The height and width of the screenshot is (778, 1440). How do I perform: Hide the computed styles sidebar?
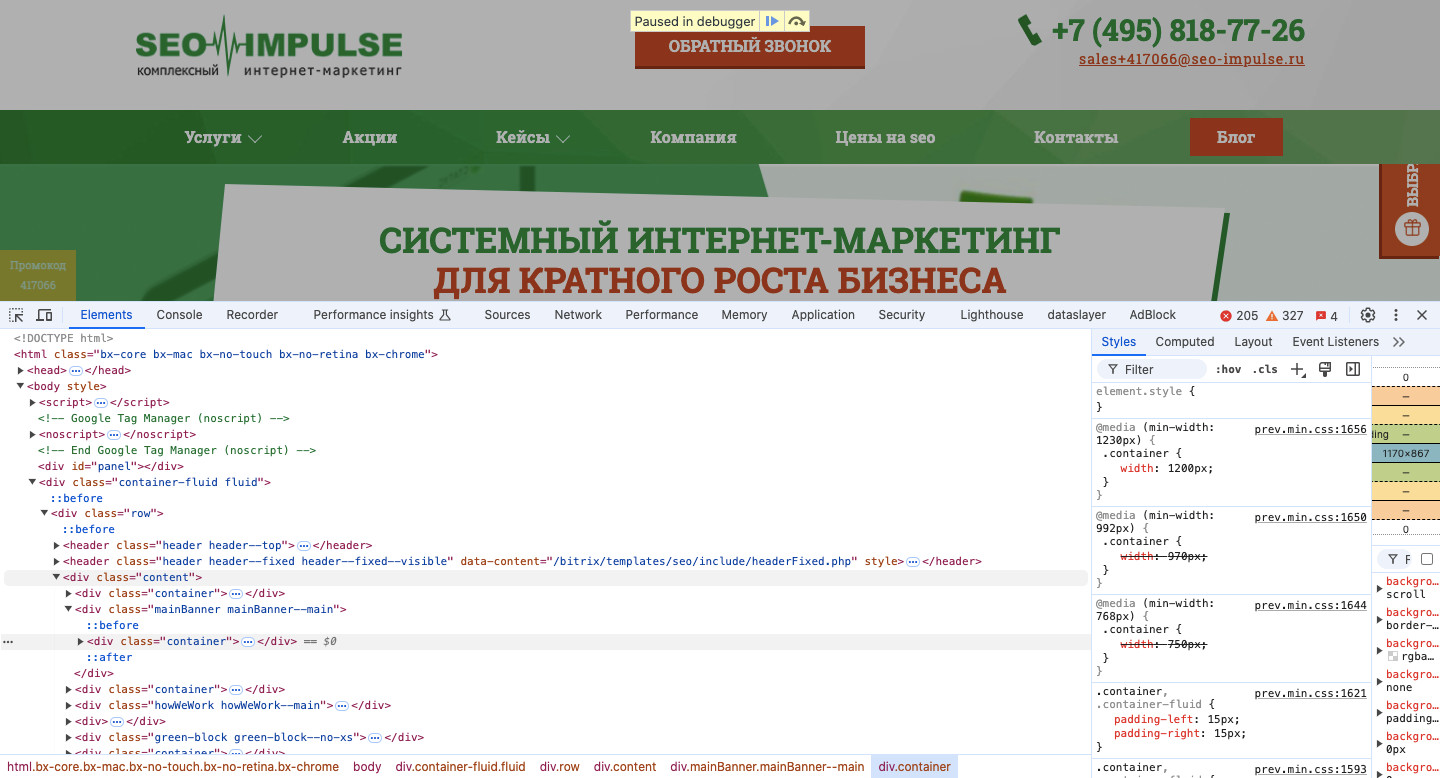pos(1353,369)
